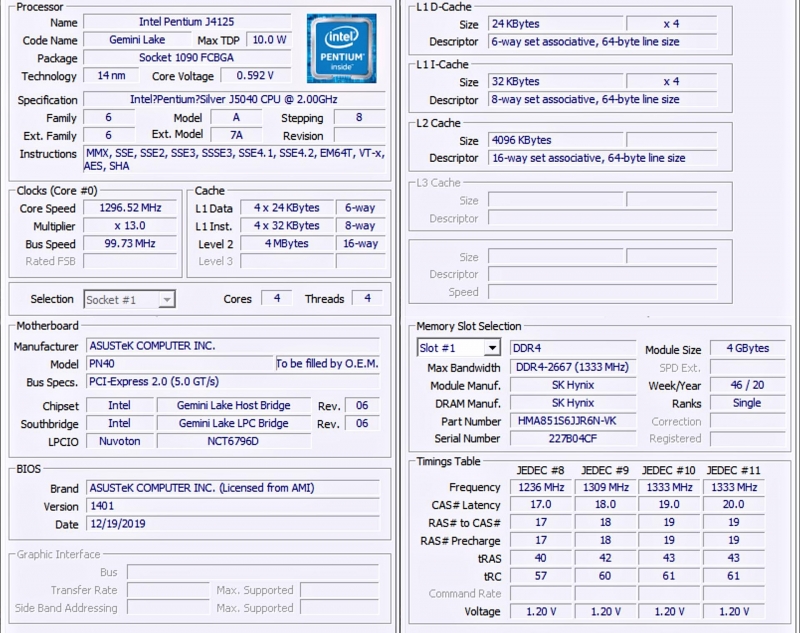Click the module size 4 GBytes field
The height and width of the screenshot is (633, 800).
point(747,348)
